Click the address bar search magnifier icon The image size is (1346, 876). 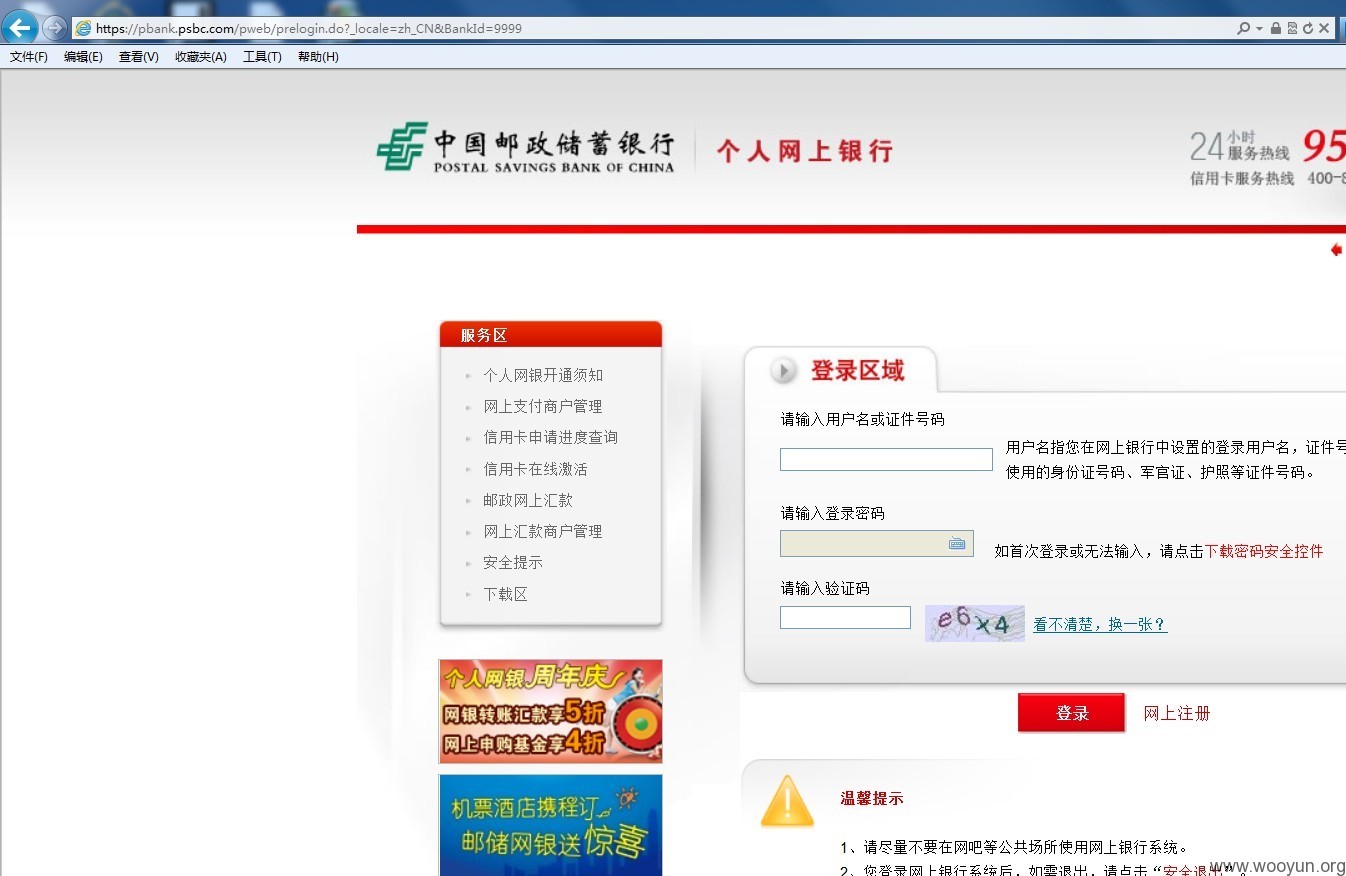tap(1243, 28)
